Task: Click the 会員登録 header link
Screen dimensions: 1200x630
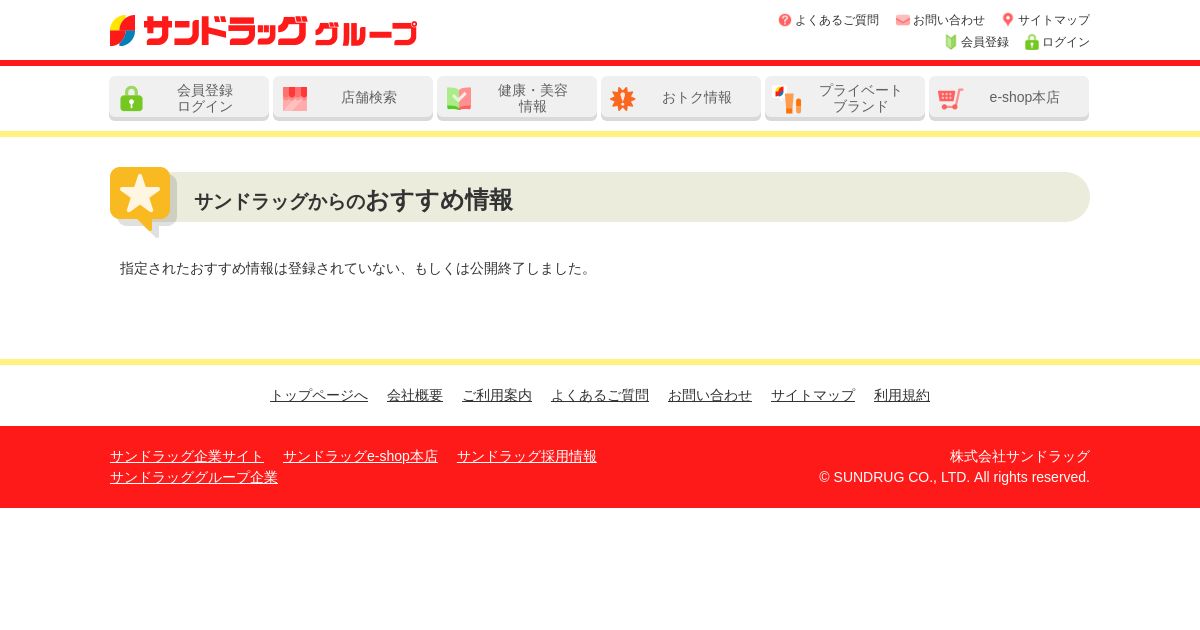Action: [985, 42]
